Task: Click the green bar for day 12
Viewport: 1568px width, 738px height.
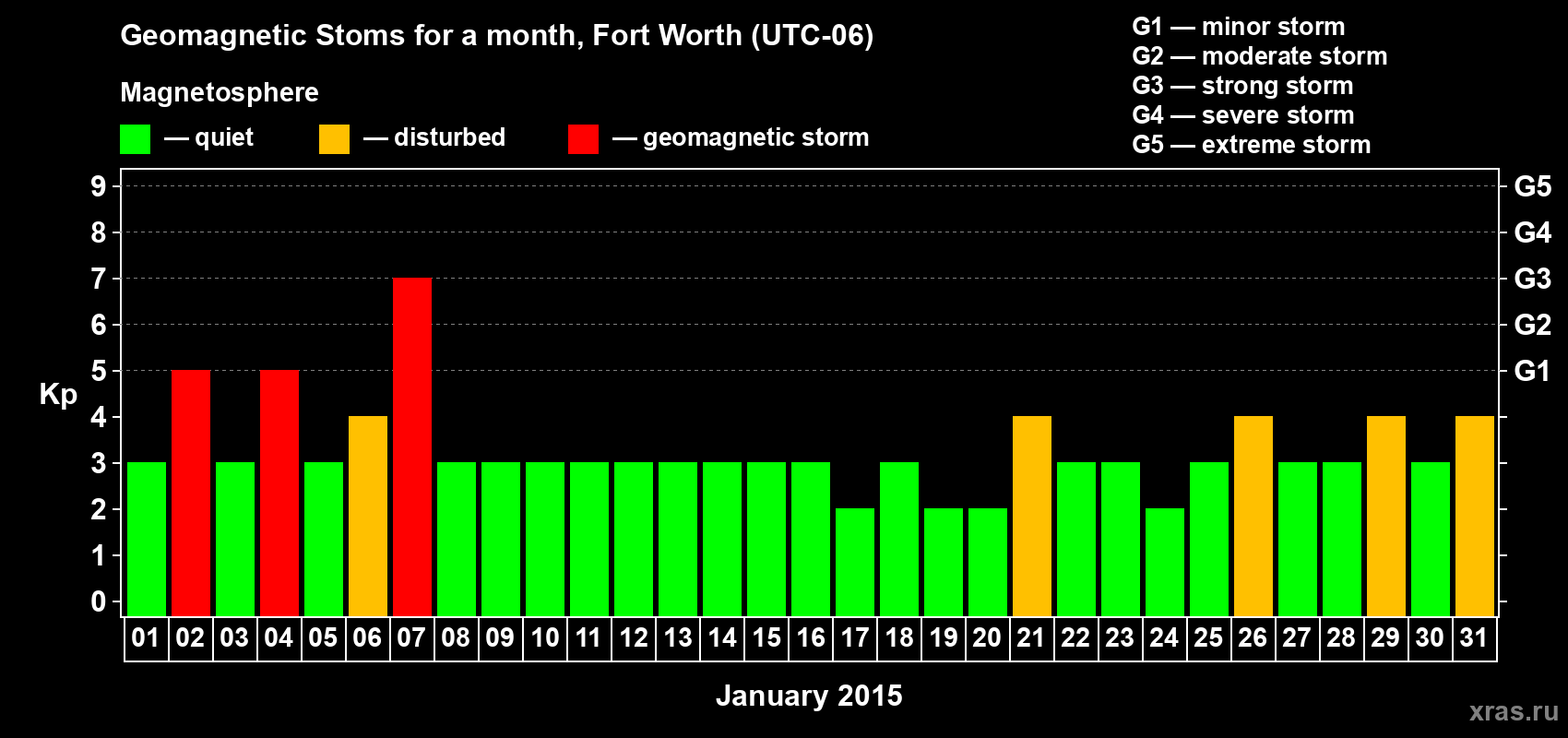Action: pos(634,539)
